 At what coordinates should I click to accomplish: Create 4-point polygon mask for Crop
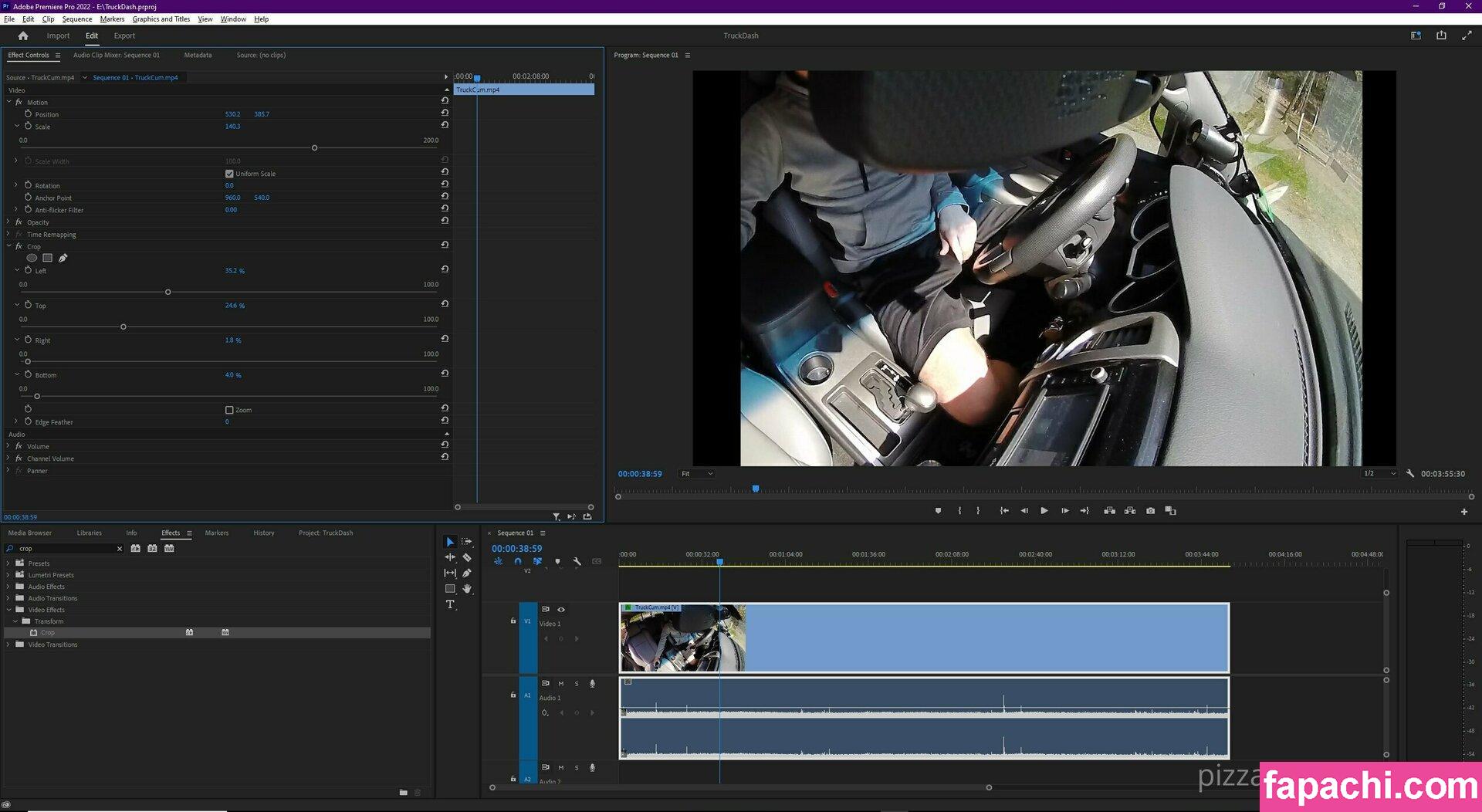click(x=47, y=258)
